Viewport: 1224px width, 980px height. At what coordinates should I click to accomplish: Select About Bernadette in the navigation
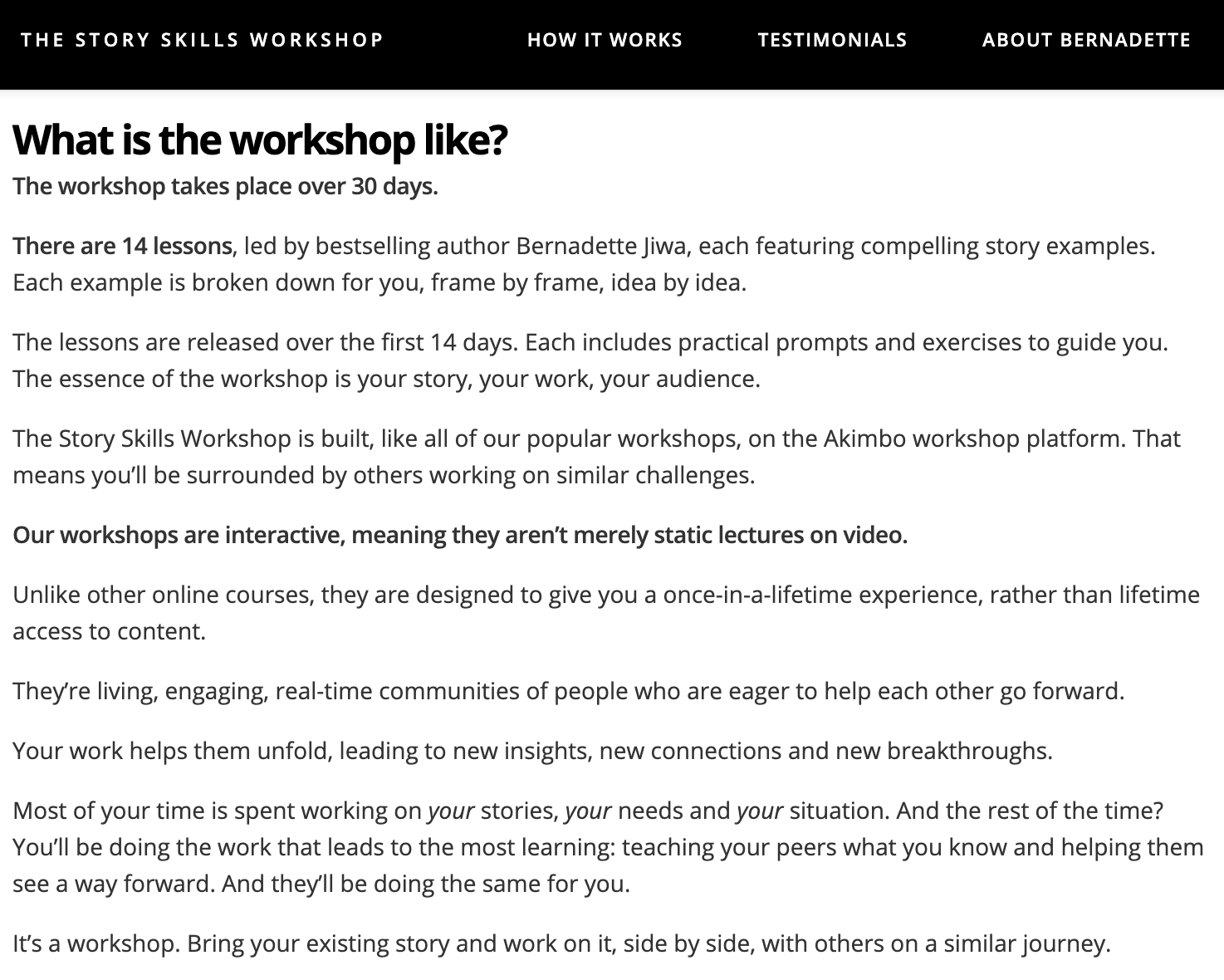(1086, 40)
